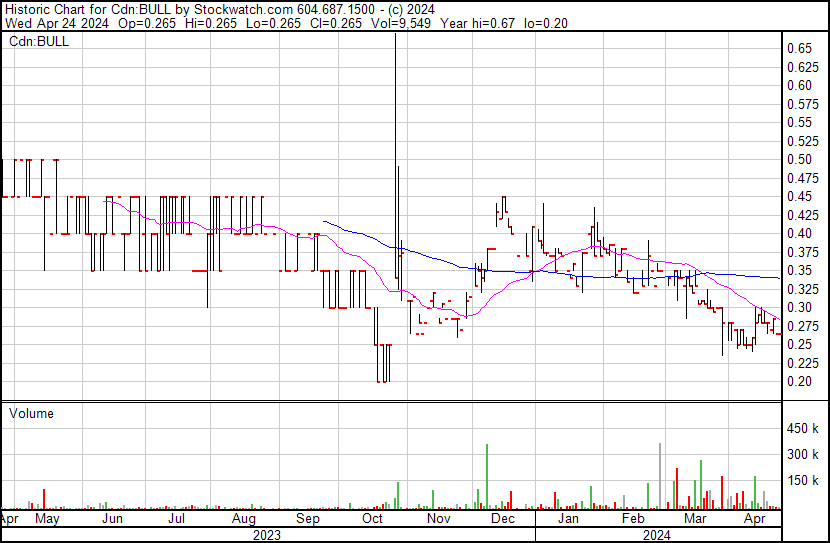The width and height of the screenshot is (830, 543).
Task: Click the '2023' year label
Action: pos(267,535)
